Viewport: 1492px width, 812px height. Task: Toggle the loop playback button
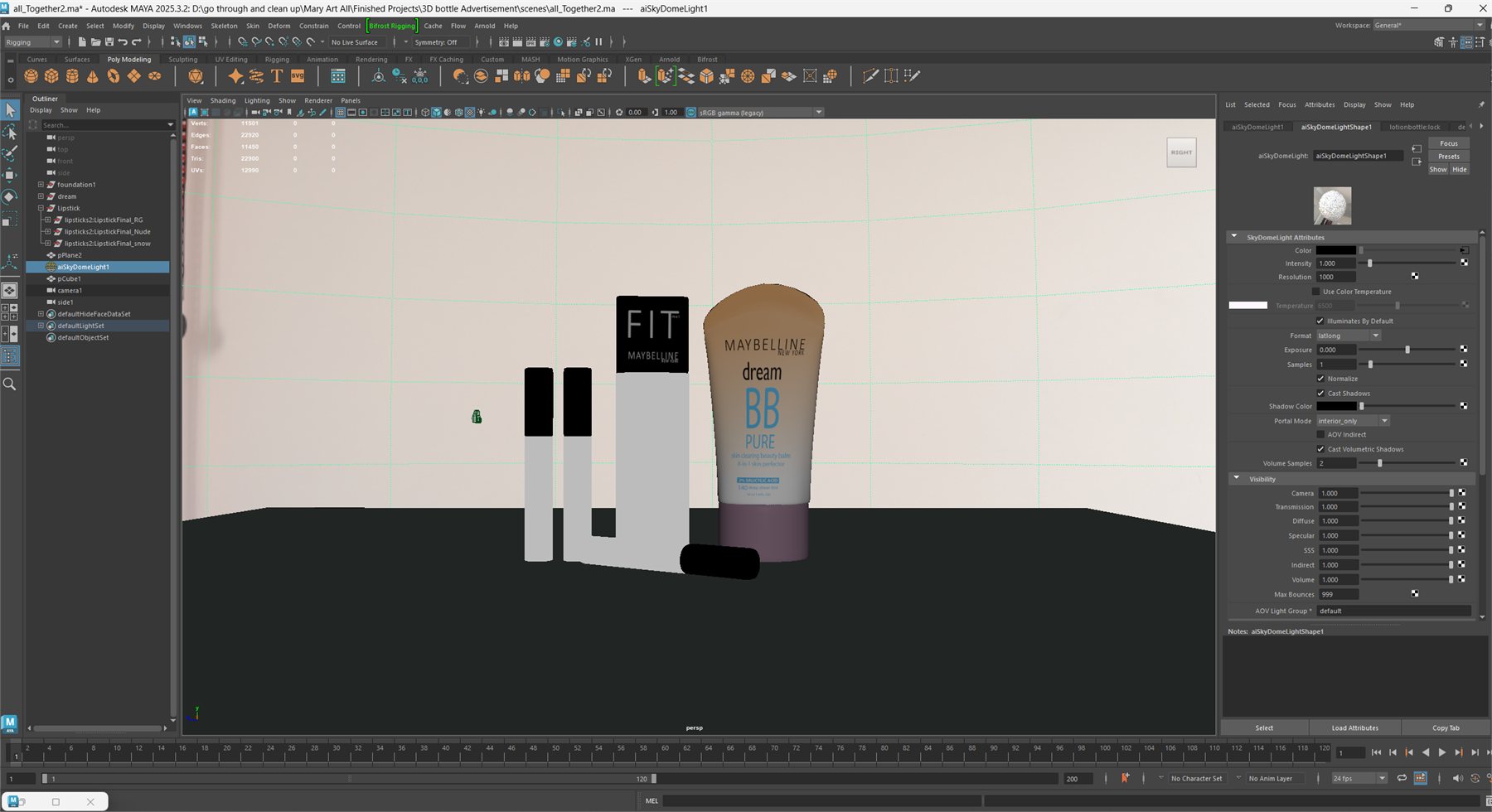pos(1402,778)
